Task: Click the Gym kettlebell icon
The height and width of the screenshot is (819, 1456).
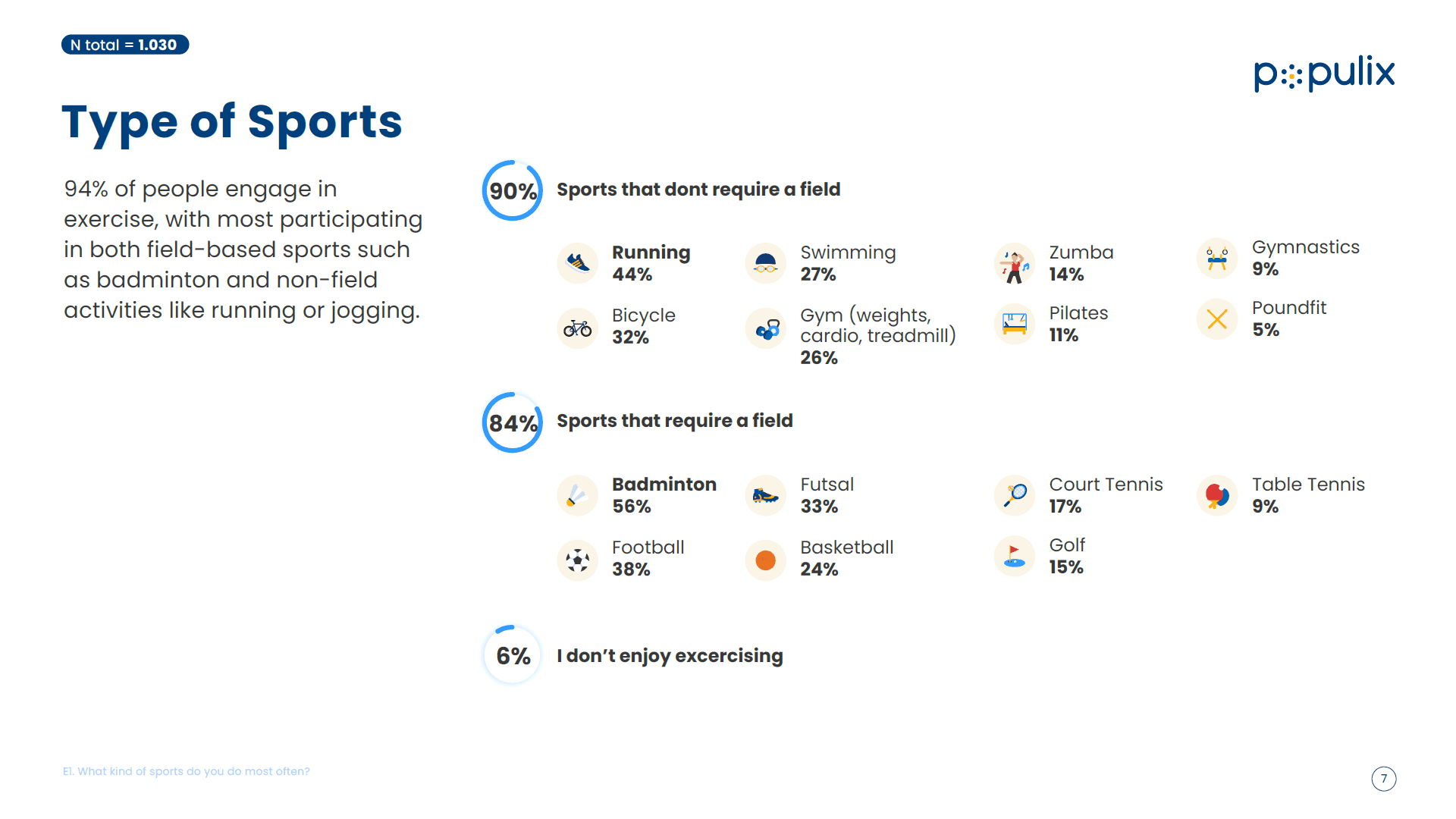Action: pos(766,328)
